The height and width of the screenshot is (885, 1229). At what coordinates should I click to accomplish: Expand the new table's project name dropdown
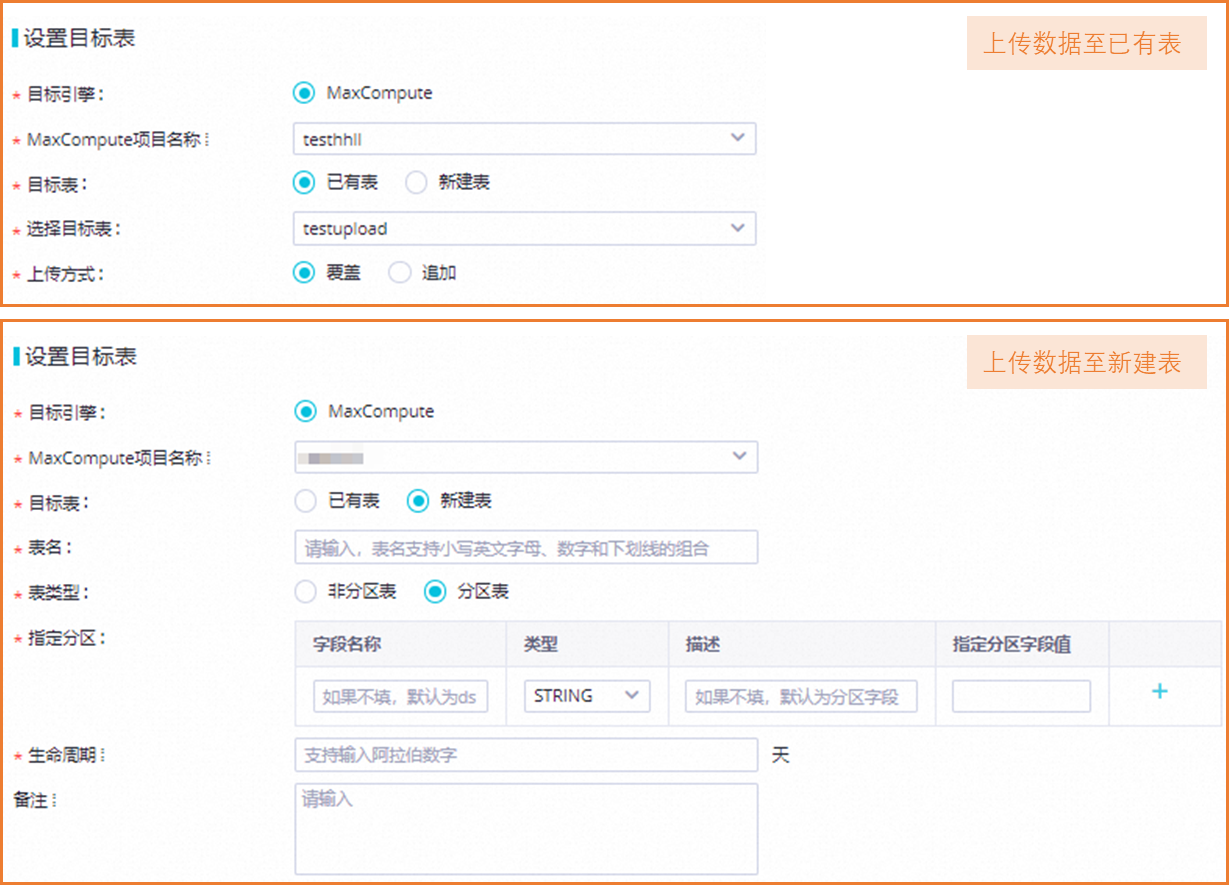coord(523,456)
